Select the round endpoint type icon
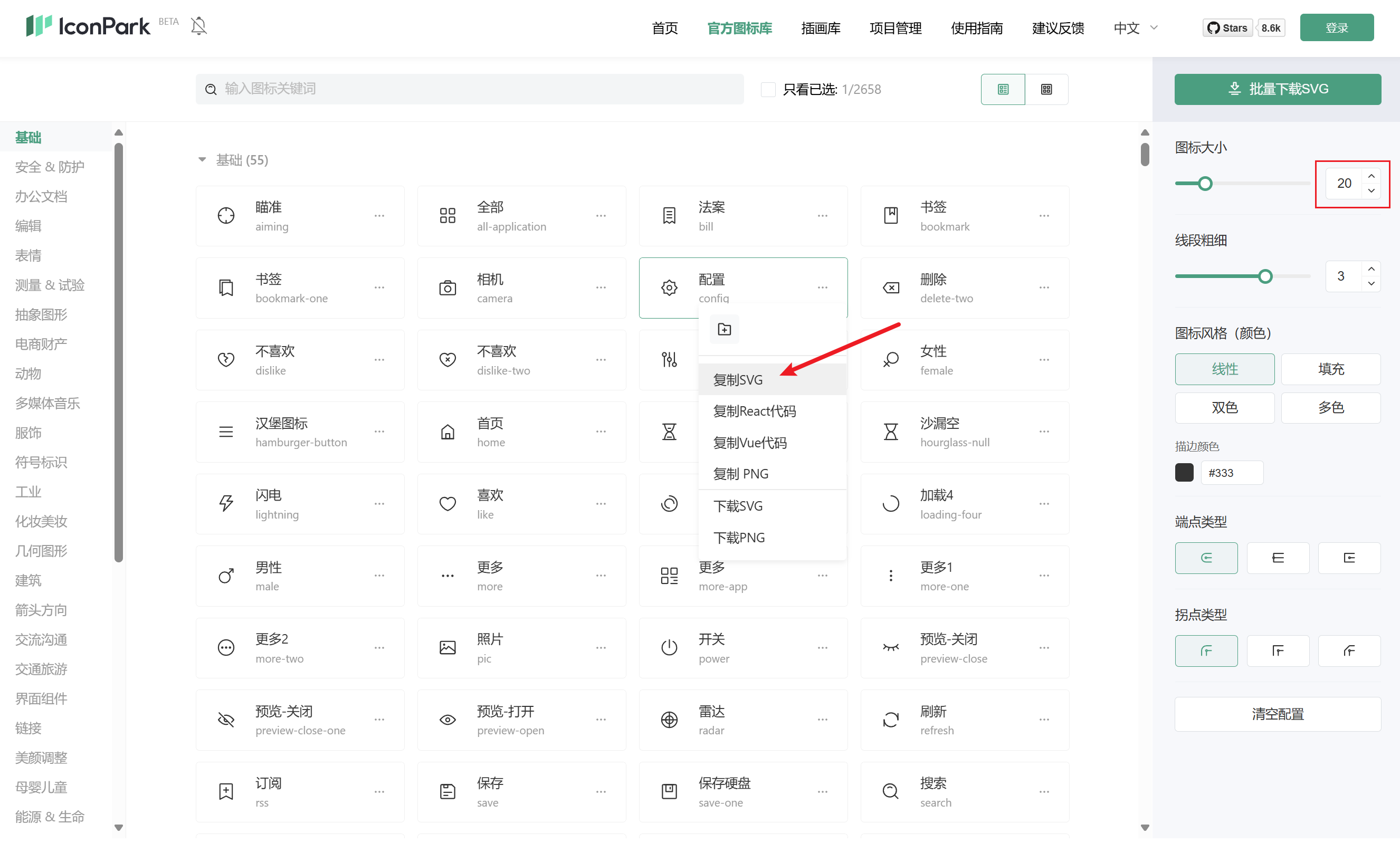Image resolution: width=1400 pixels, height=843 pixels. [x=1206, y=558]
